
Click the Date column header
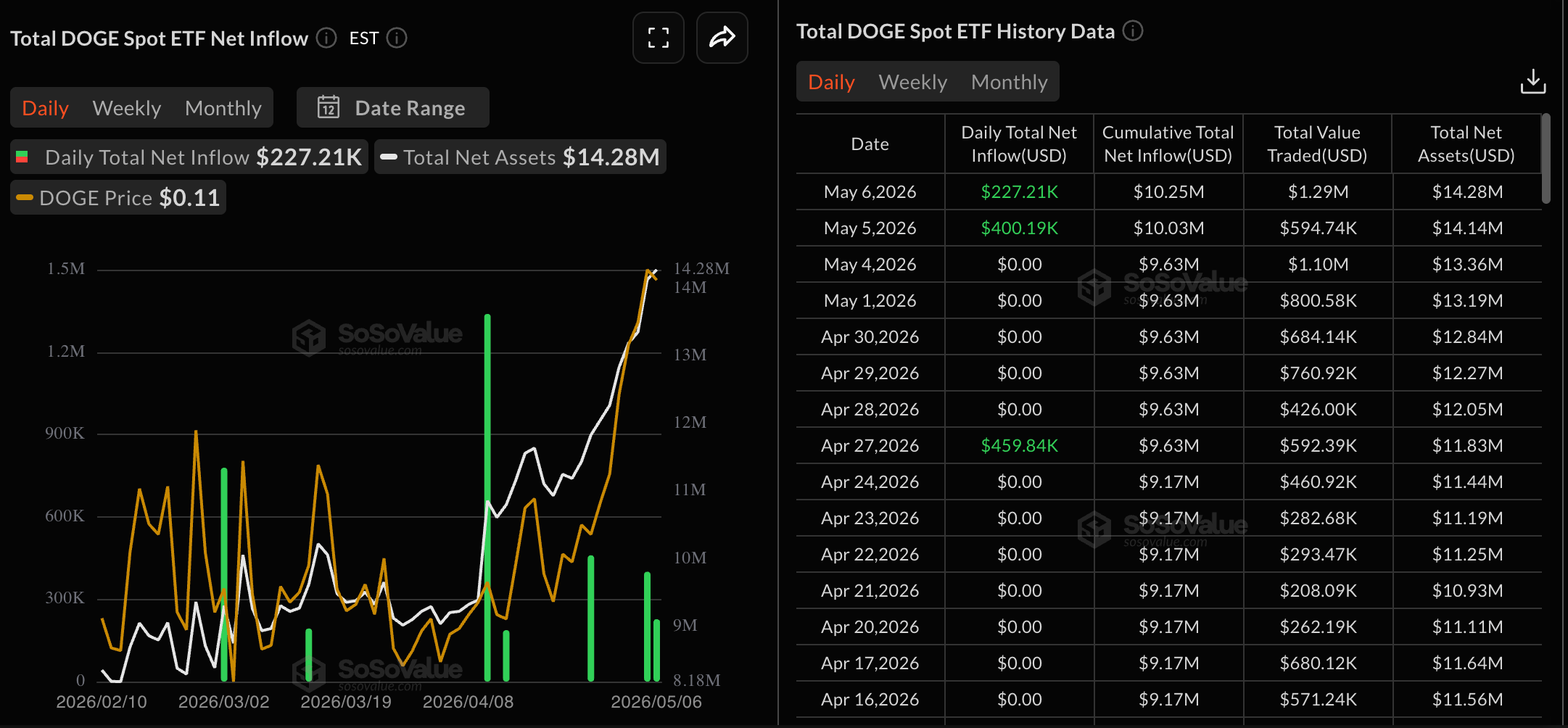(870, 144)
